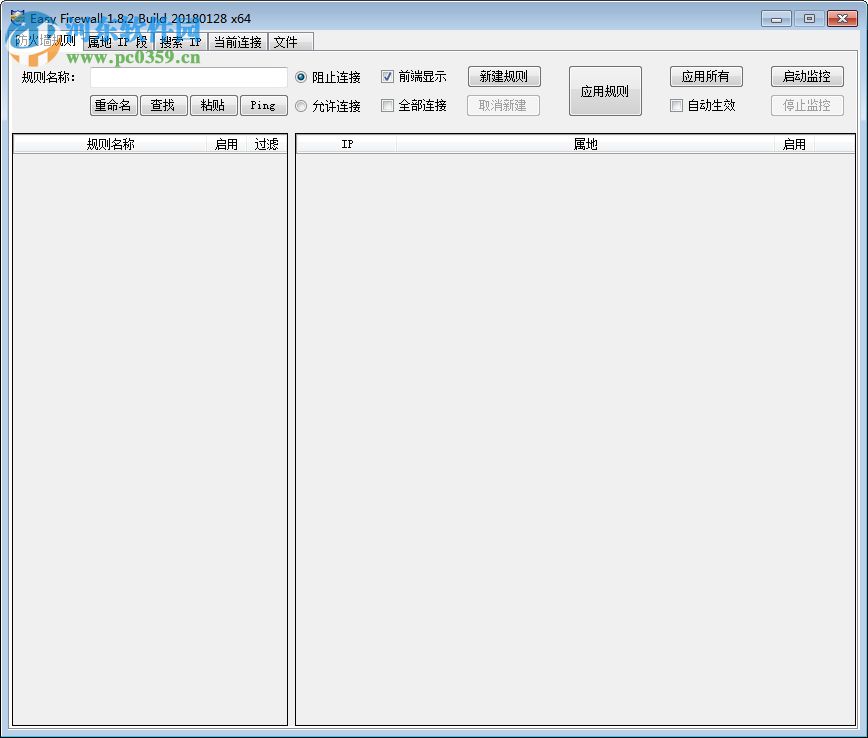Click the 粘贴 button
The width and height of the screenshot is (868, 738).
tap(213, 105)
